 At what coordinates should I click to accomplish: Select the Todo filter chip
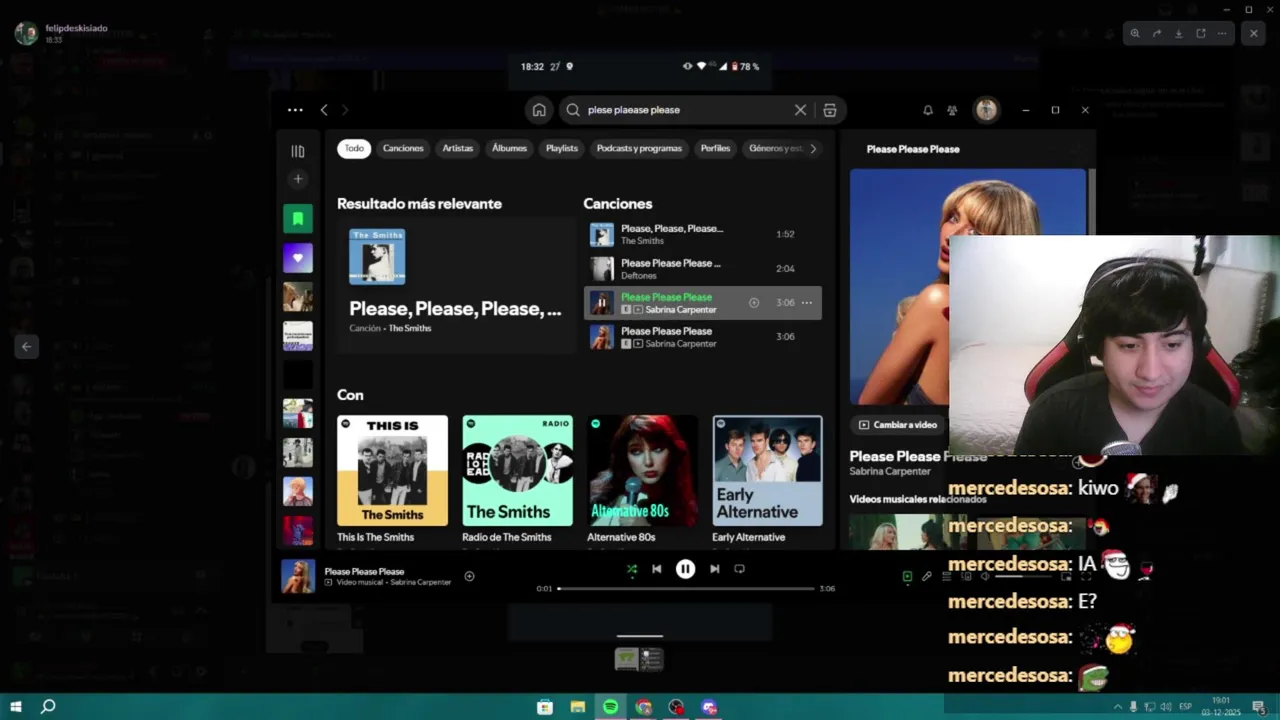pos(354,148)
